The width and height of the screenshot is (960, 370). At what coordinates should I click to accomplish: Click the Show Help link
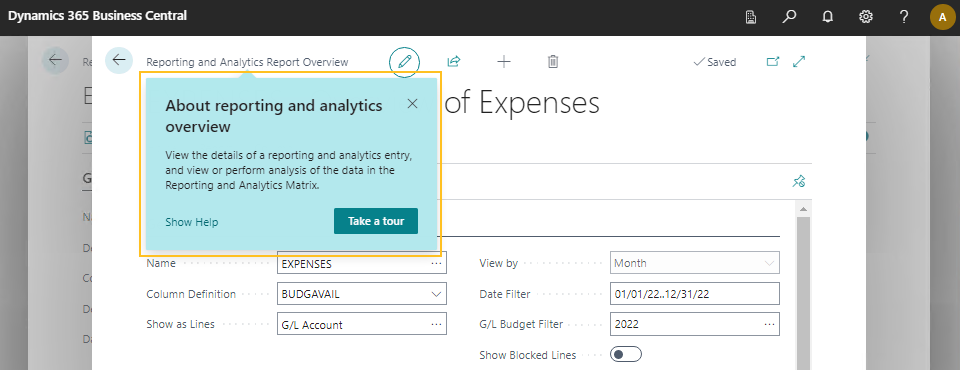[x=192, y=222]
